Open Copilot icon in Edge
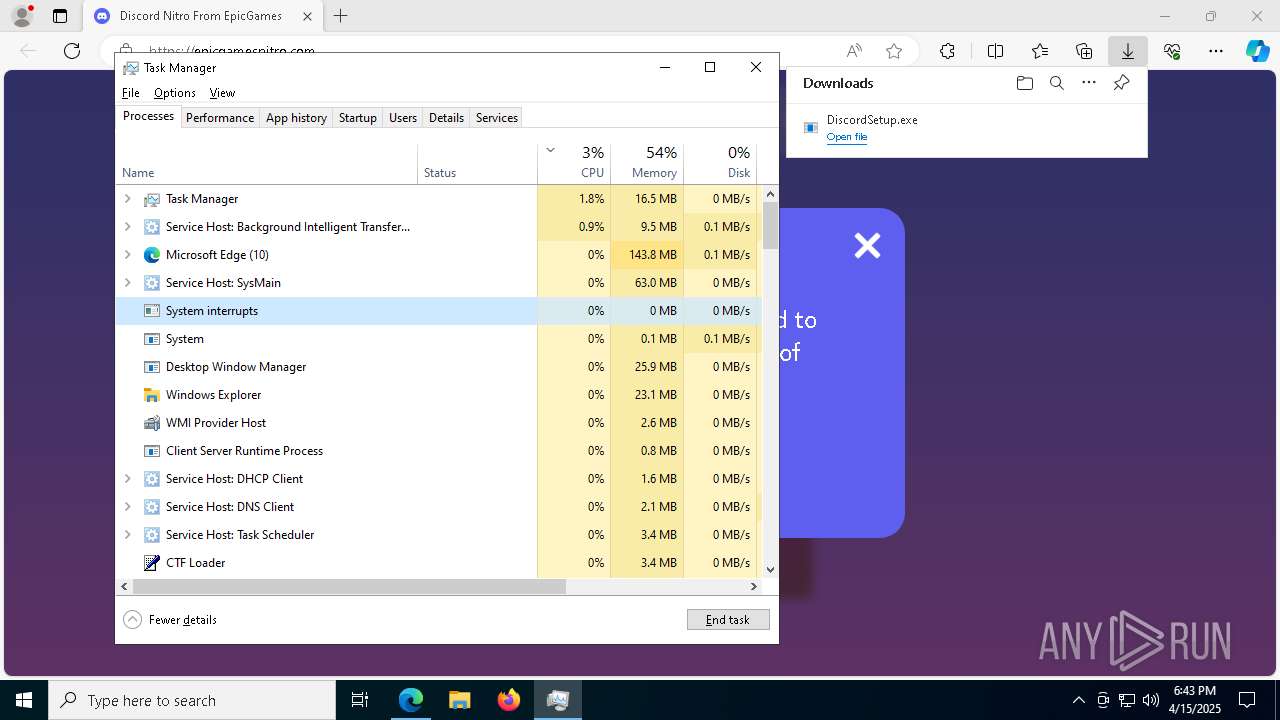This screenshot has width=1280, height=720. (x=1257, y=51)
